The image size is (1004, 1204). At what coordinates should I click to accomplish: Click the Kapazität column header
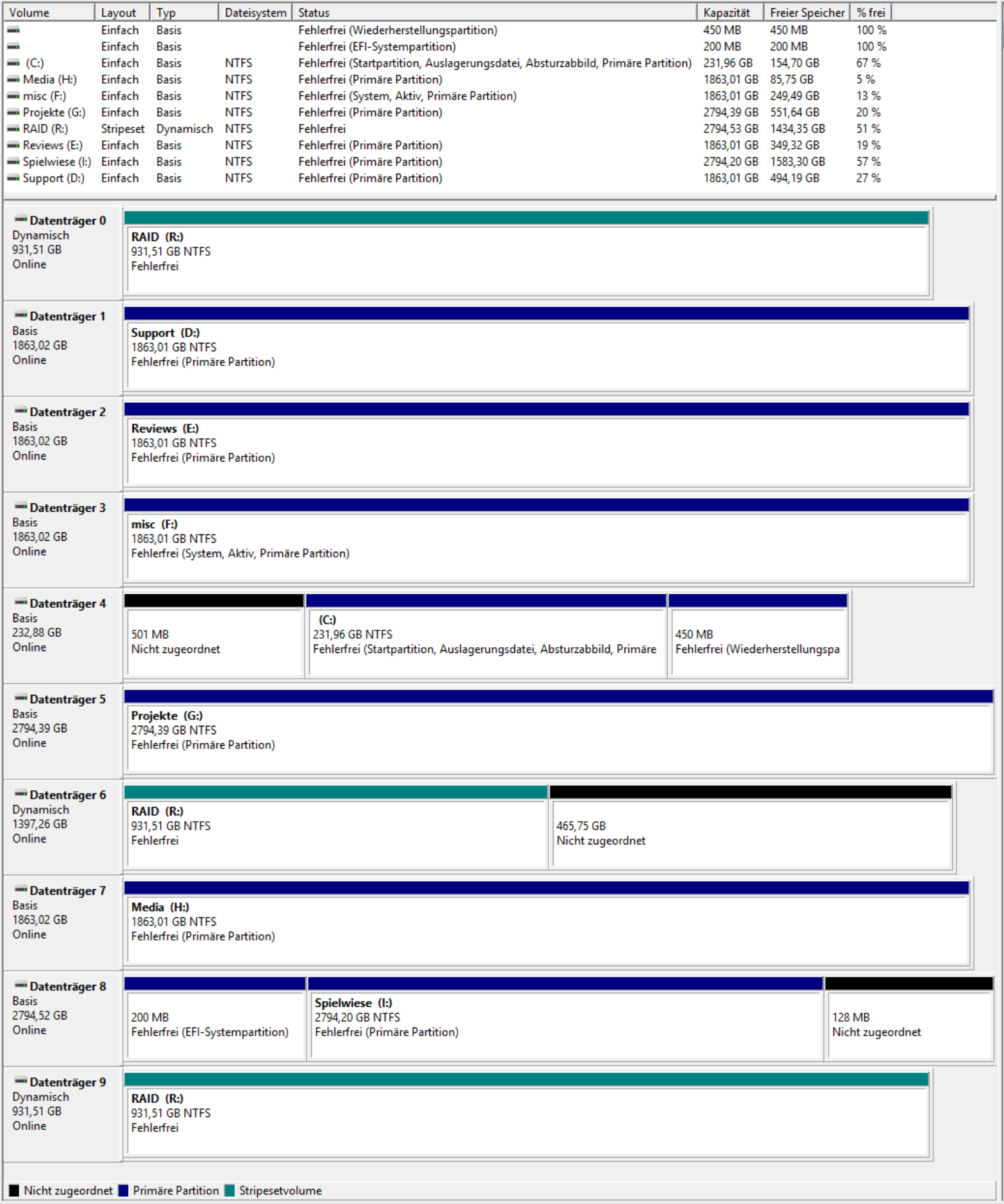point(731,12)
